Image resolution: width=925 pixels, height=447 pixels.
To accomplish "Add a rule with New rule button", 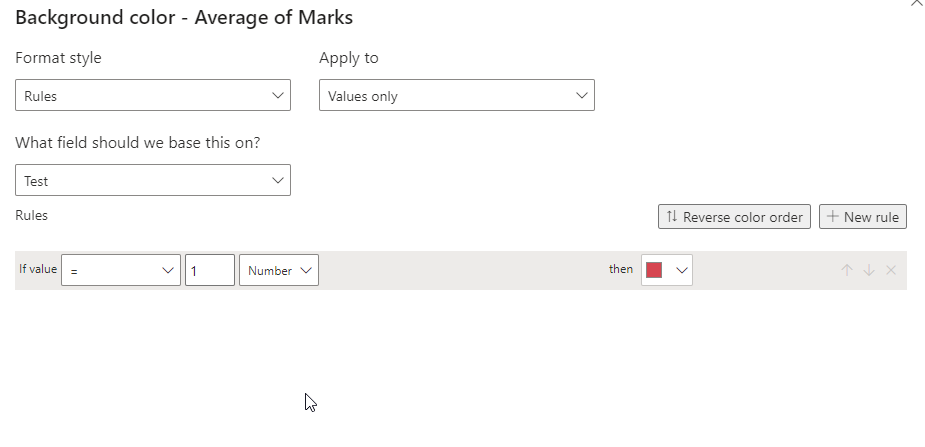I will pyautogui.click(x=862, y=216).
